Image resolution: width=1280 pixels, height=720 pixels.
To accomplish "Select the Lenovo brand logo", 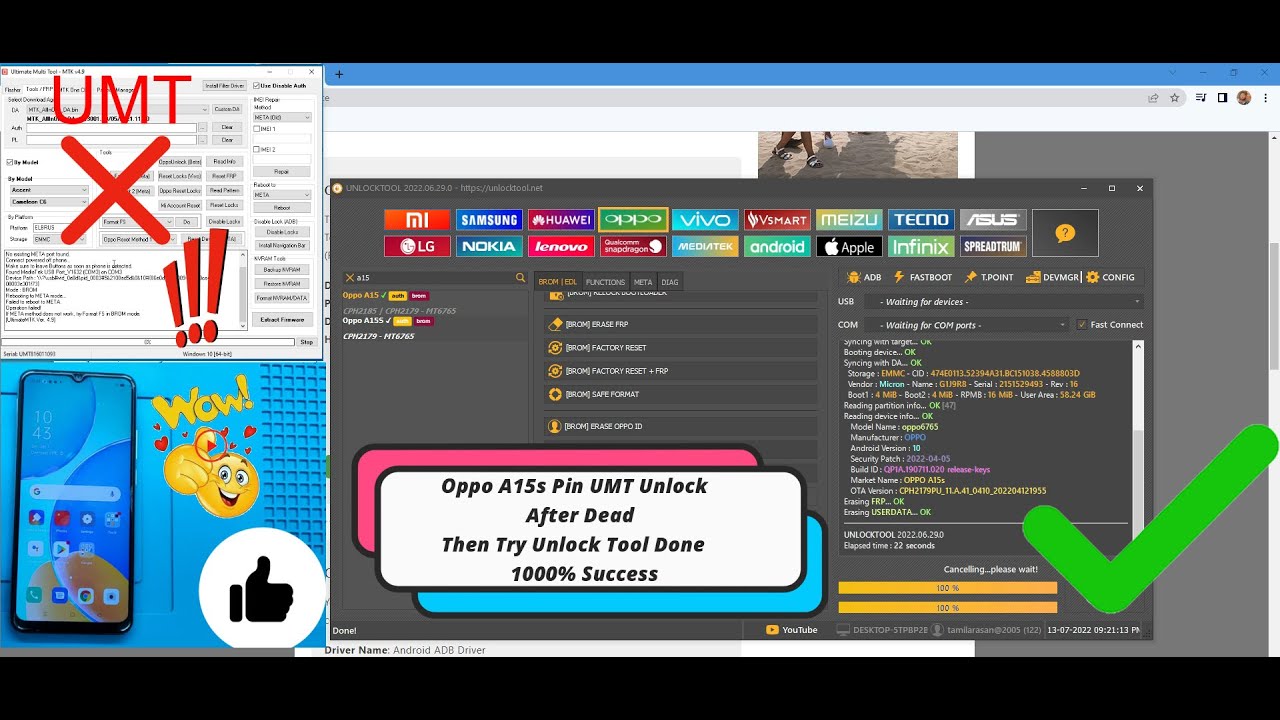I will [x=561, y=246].
